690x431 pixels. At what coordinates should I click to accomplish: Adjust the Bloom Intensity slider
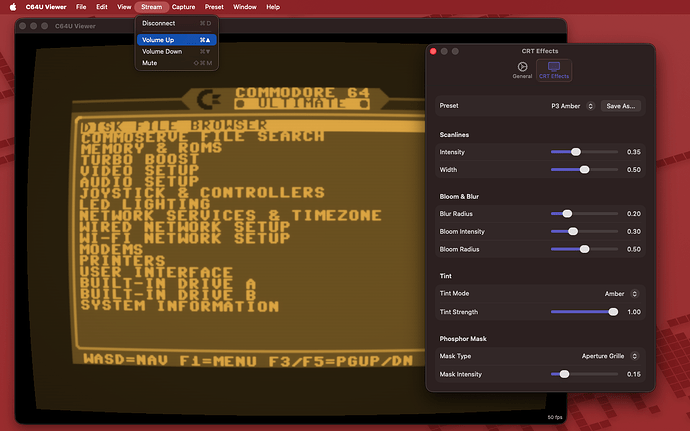point(584,231)
